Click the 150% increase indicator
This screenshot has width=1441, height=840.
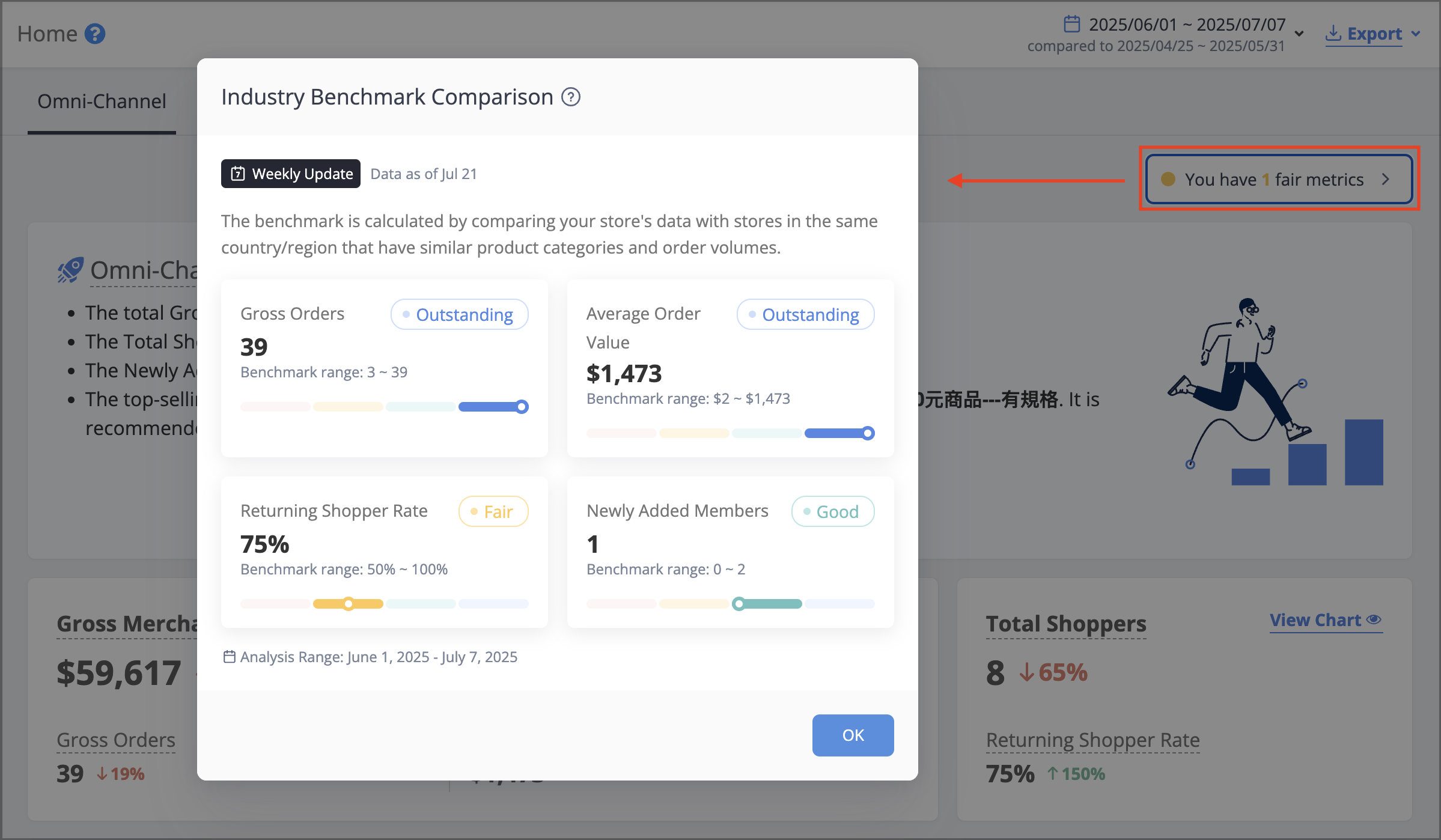[1076, 774]
